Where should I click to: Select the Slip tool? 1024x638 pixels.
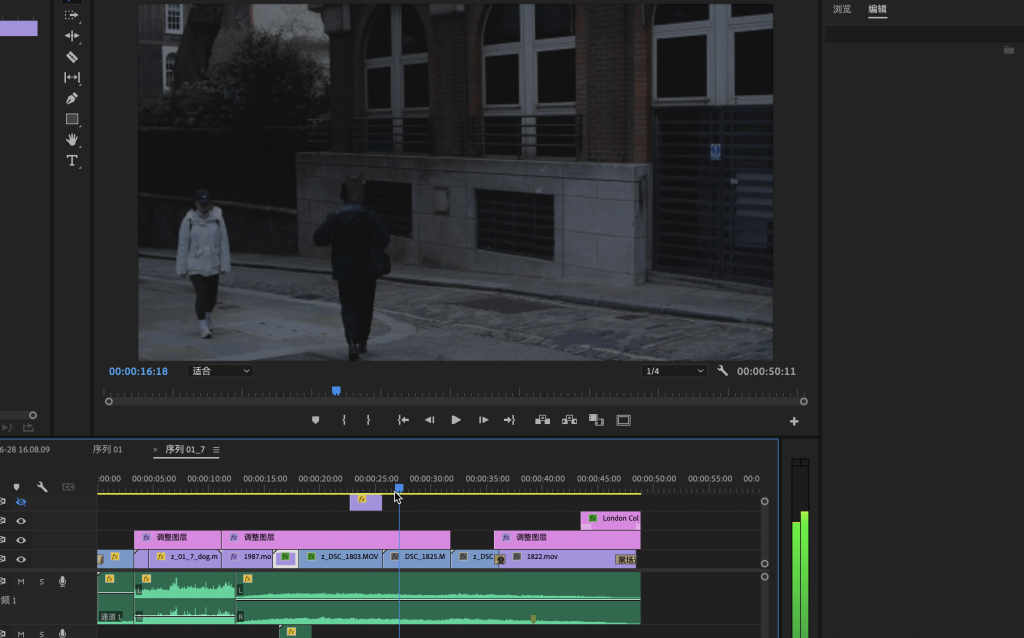[x=72, y=78]
